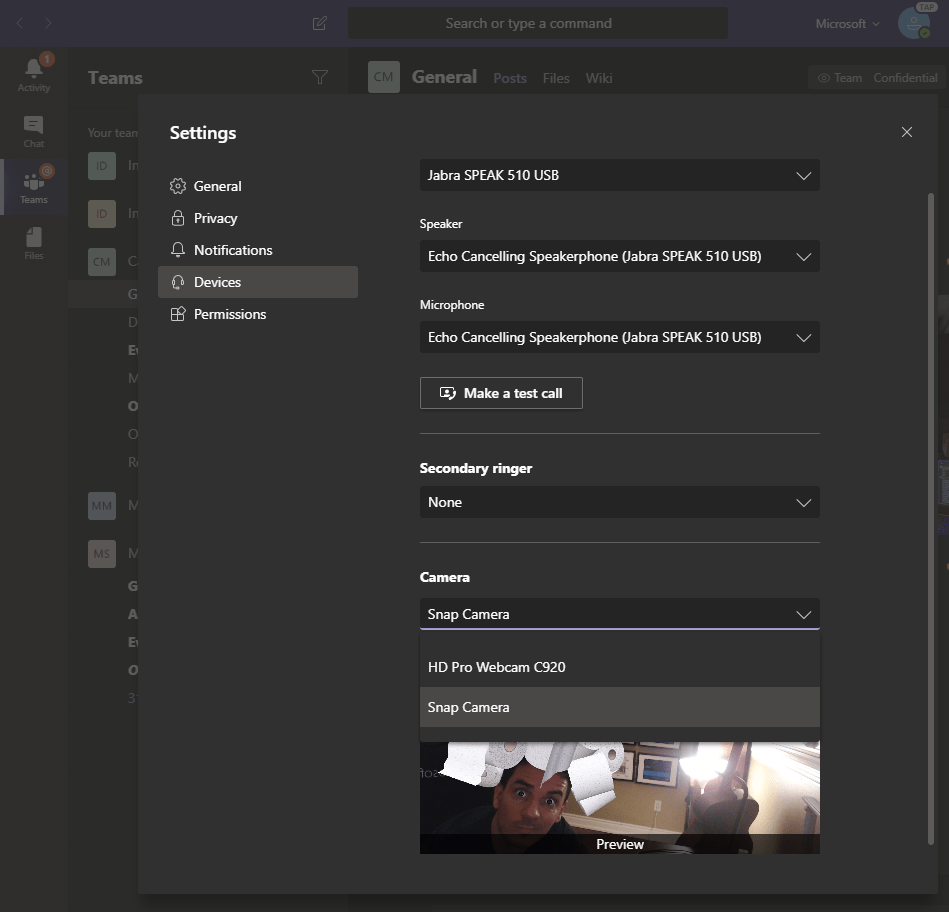The image size is (949, 912).
Task: Click the search or command box
Action: 537,23
